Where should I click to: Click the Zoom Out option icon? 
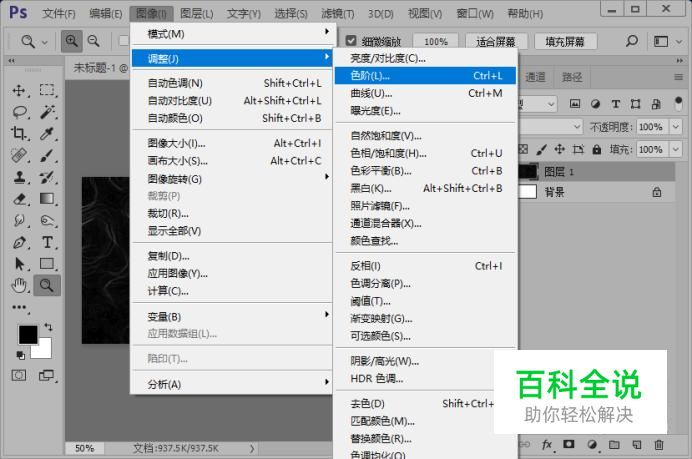click(94, 41)
